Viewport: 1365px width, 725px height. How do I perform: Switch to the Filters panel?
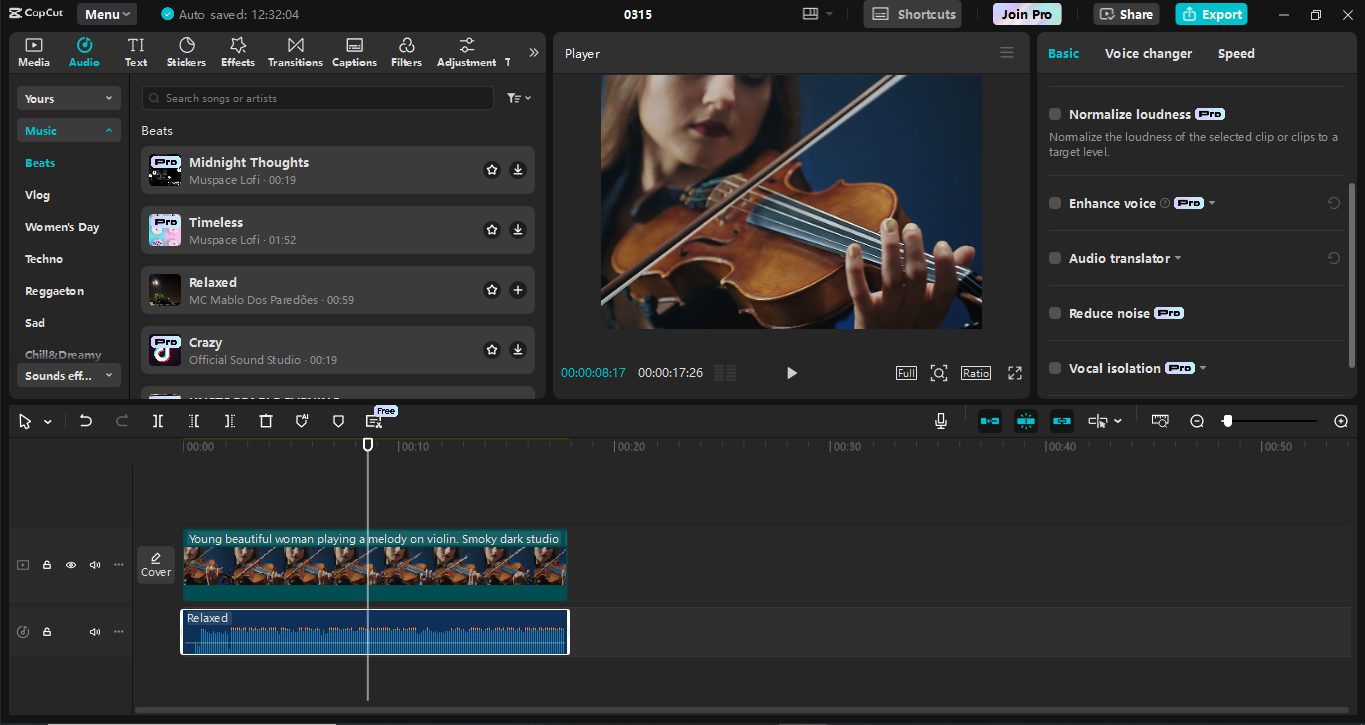(406, 51)
